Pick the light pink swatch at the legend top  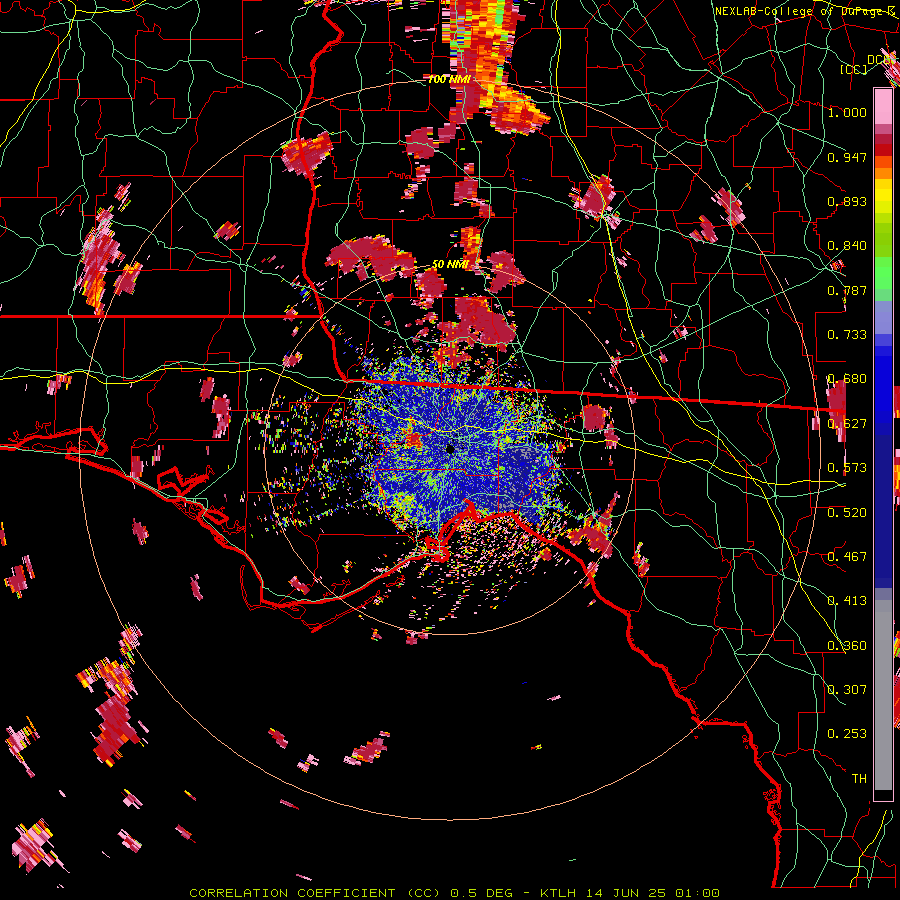tap(883, 107)
